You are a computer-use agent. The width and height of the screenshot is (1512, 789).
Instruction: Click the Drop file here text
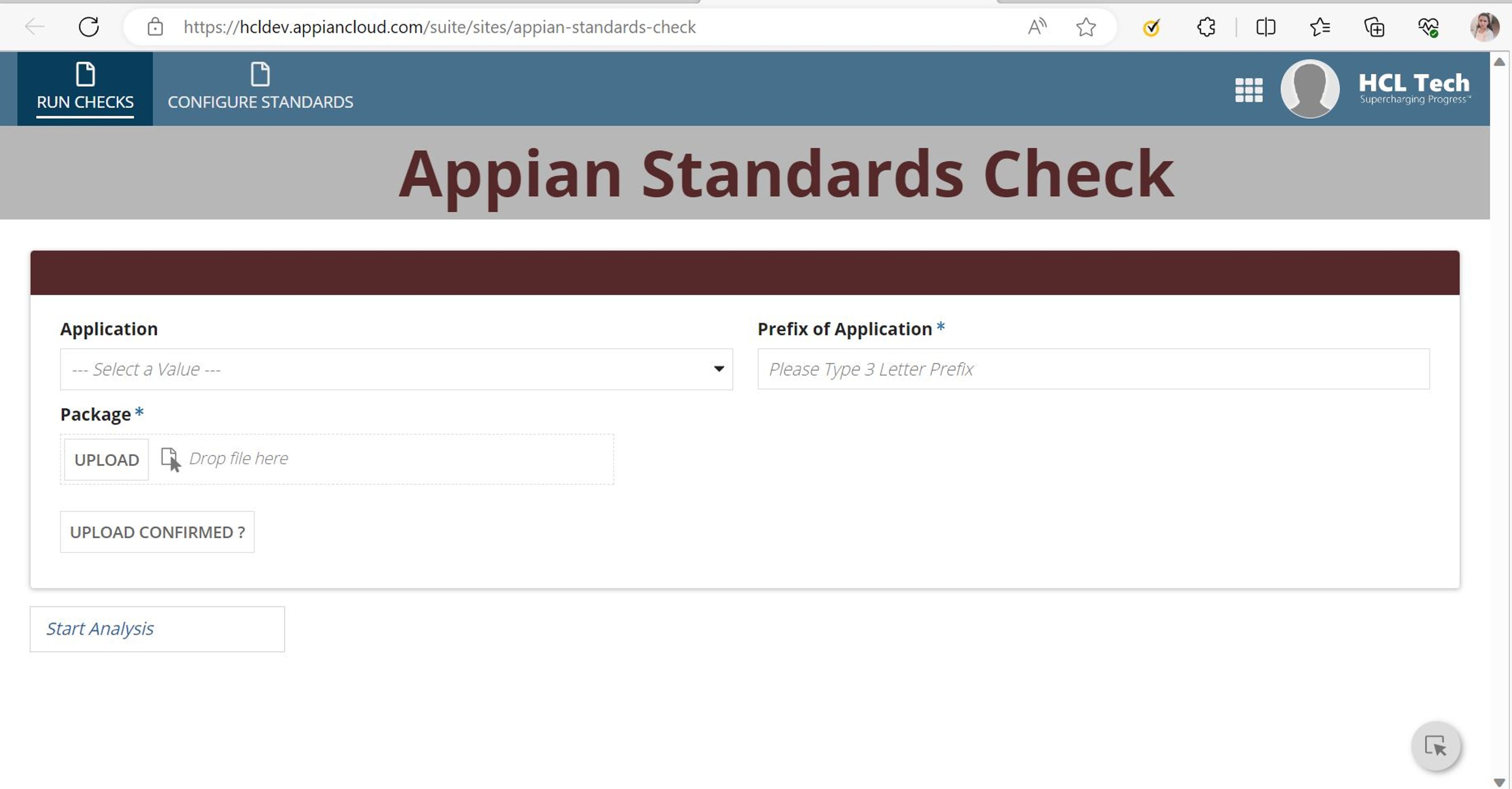point(238,458)
